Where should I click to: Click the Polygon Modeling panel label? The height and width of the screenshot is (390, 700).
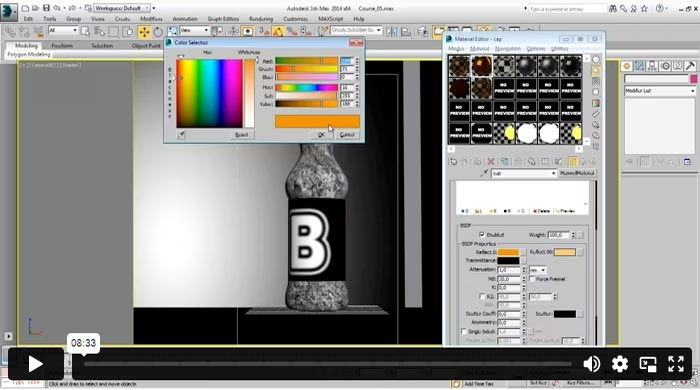pyautogui.click(x=29, y=54)
